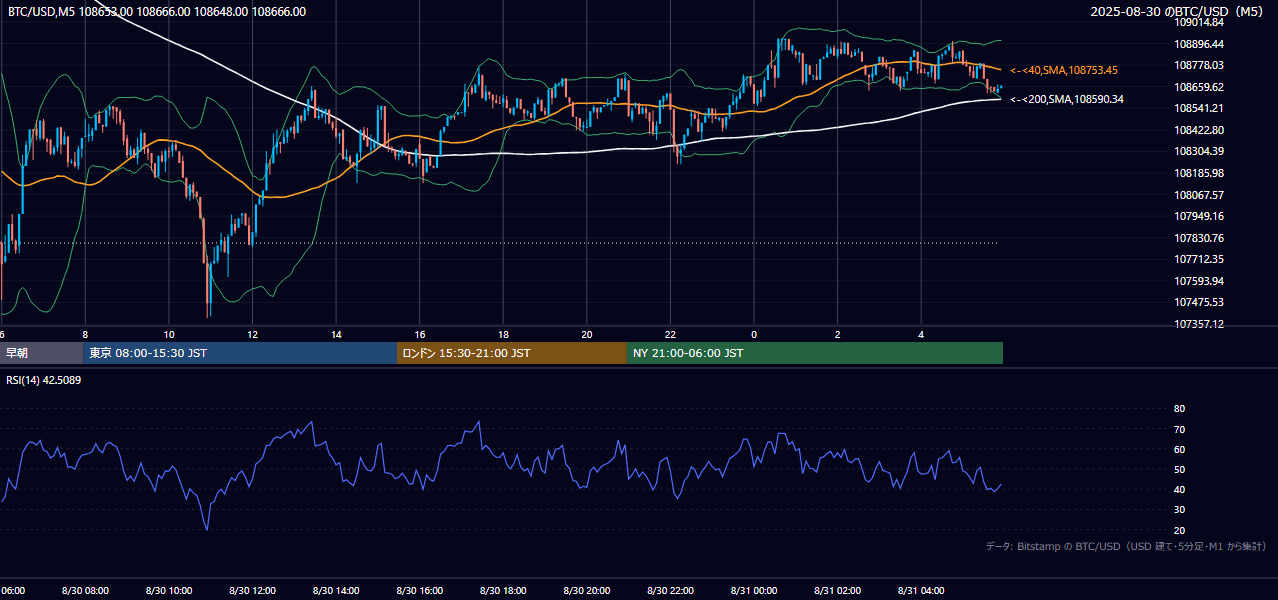Click hour tick 10 on price chart axis
This screenshot has height=600, width=1278.
(169, 335)
